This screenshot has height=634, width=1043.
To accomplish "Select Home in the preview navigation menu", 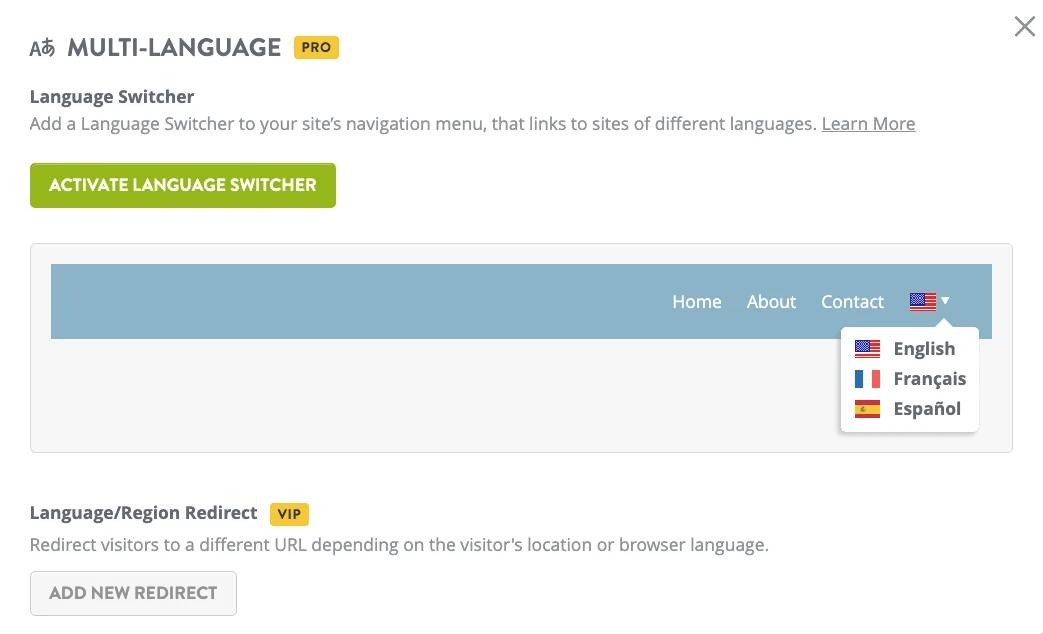I will click(x=697, y=301).
